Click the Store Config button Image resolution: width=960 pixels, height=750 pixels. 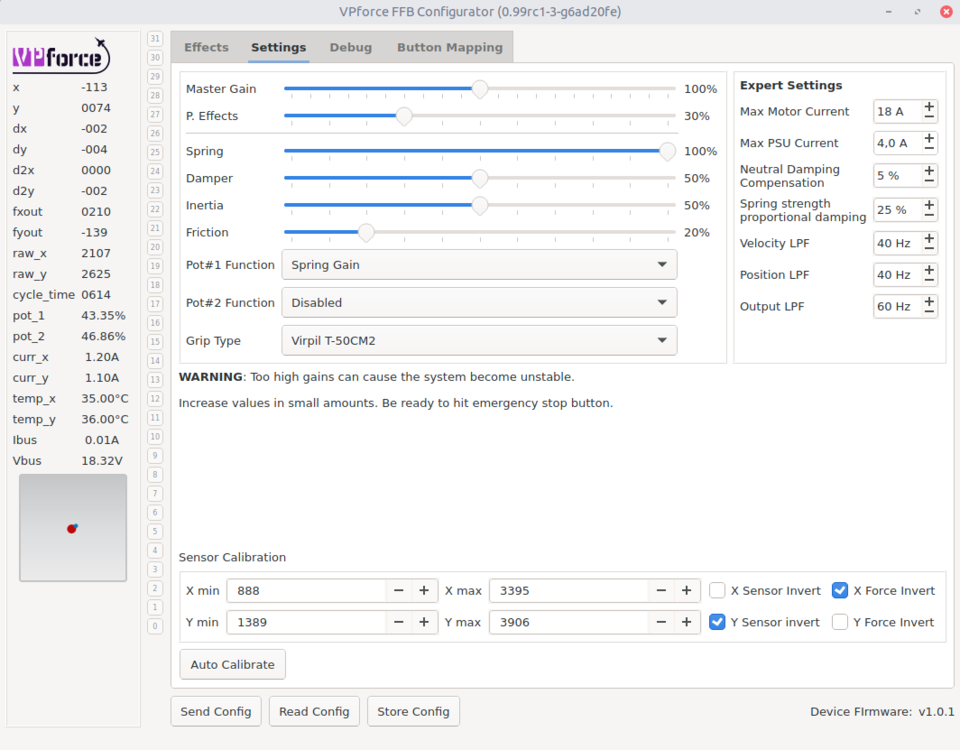(x=413, y=712)
